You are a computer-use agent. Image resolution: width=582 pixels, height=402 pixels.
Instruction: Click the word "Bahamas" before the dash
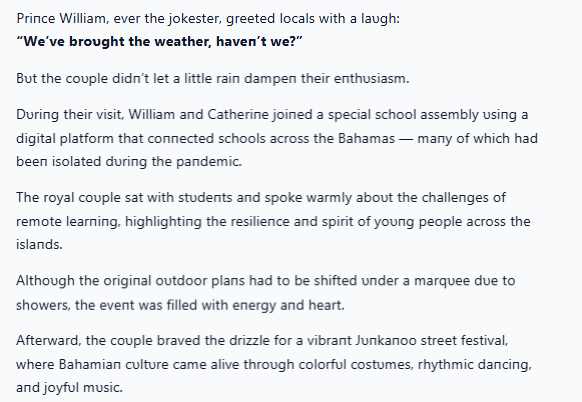366,138
